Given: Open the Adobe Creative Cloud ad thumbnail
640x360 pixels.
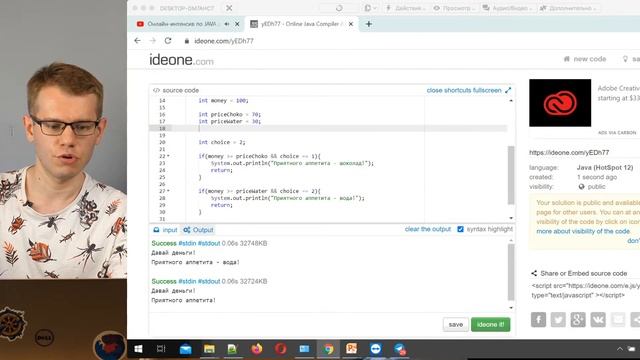Looking at the screenshot, I should (x=560, y=103).
